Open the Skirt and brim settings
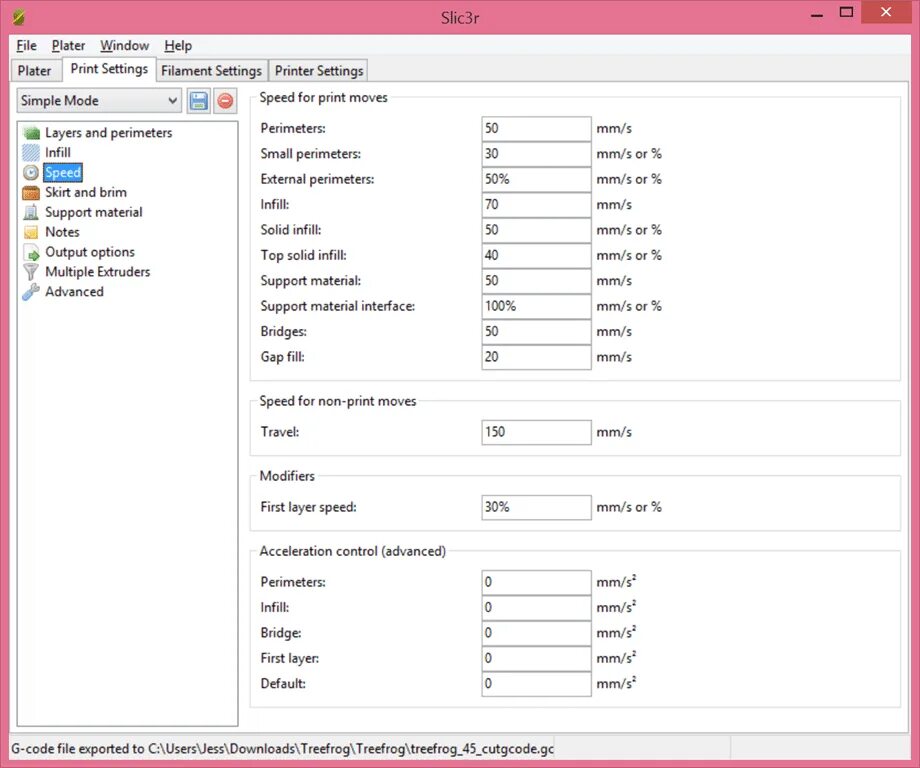920x768 pixels. click(86, 192)
